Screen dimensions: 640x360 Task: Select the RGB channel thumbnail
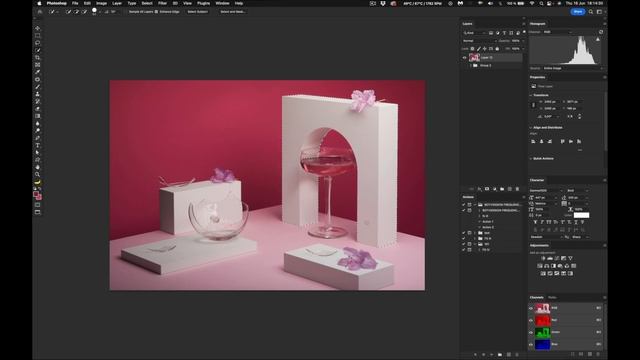tap(542, 308)
